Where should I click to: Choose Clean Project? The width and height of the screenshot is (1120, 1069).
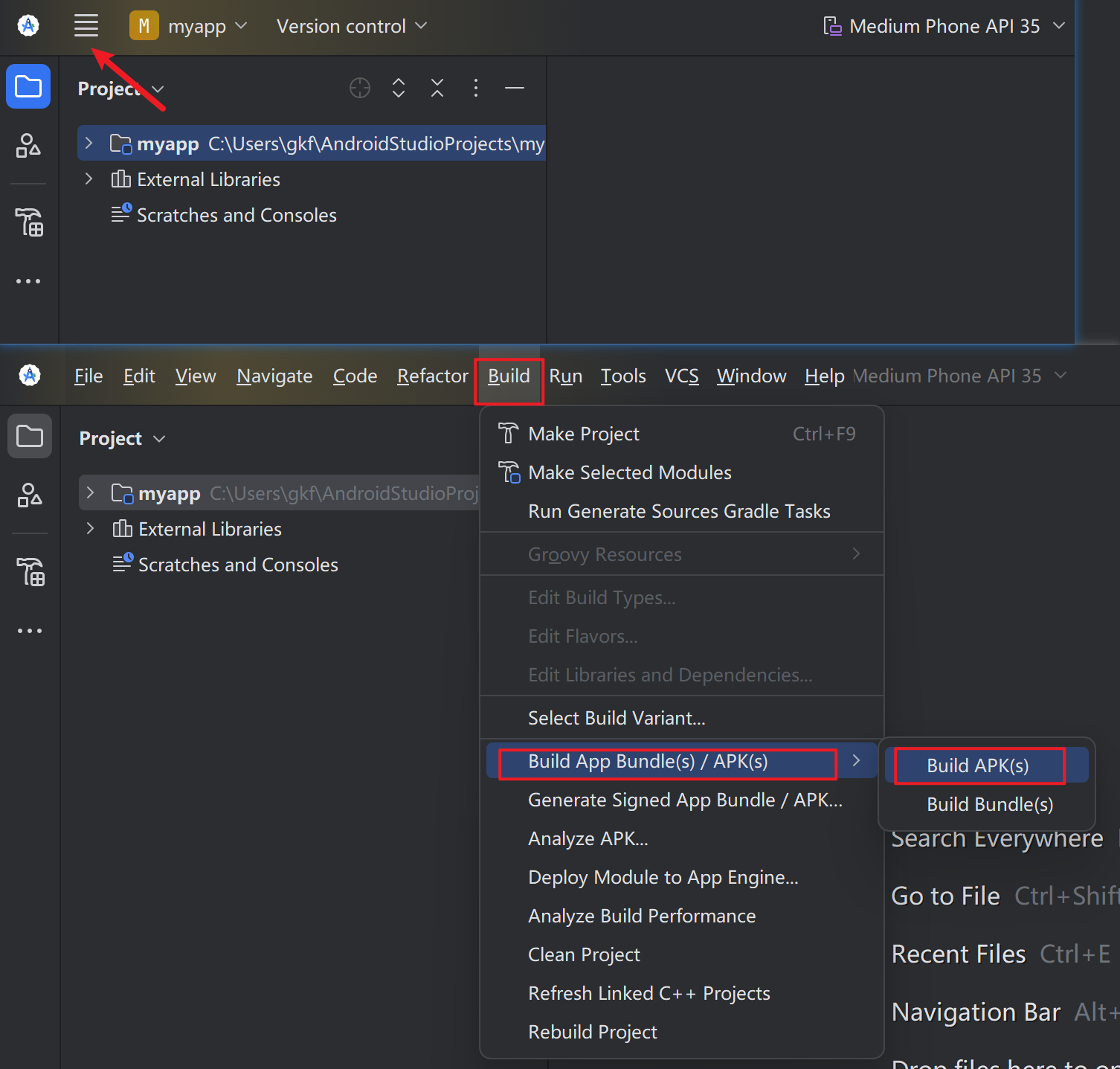click(x=682, y=954)
